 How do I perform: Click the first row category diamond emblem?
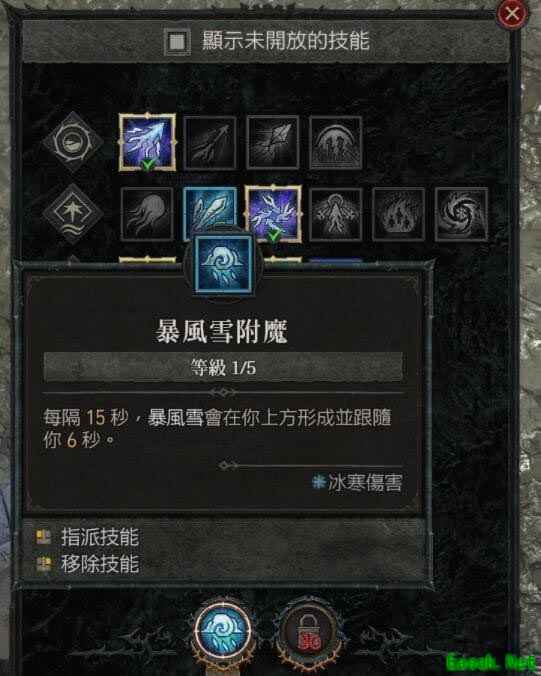[72, 142]
